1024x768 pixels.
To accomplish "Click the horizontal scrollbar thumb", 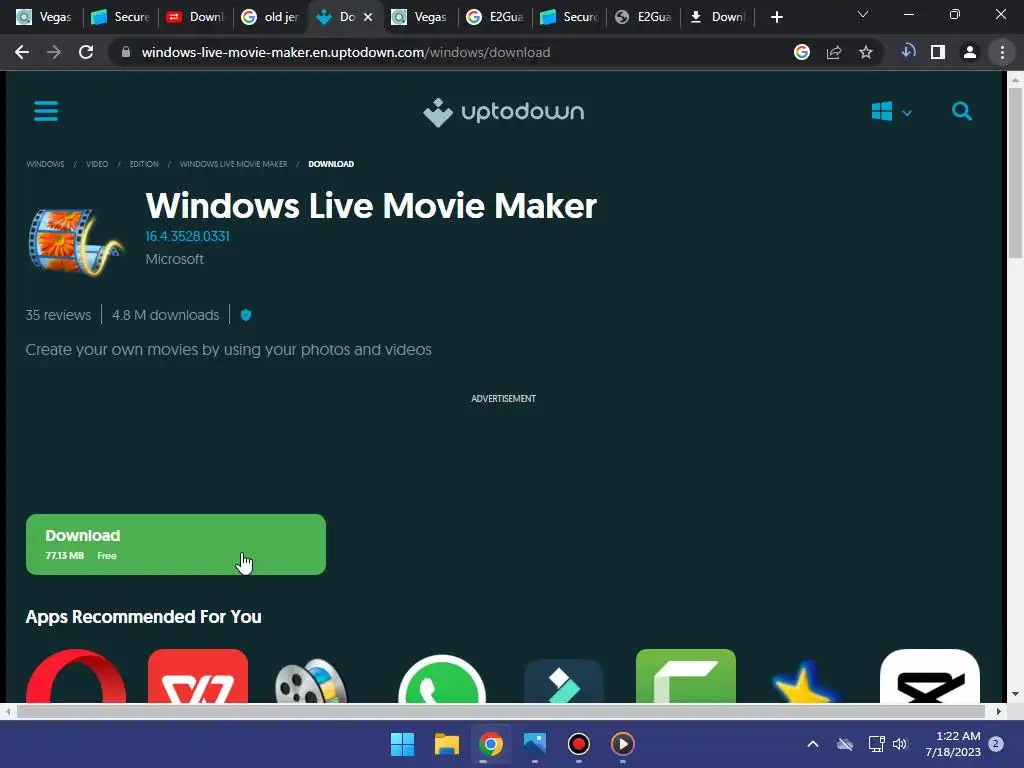I will (500, 711).
